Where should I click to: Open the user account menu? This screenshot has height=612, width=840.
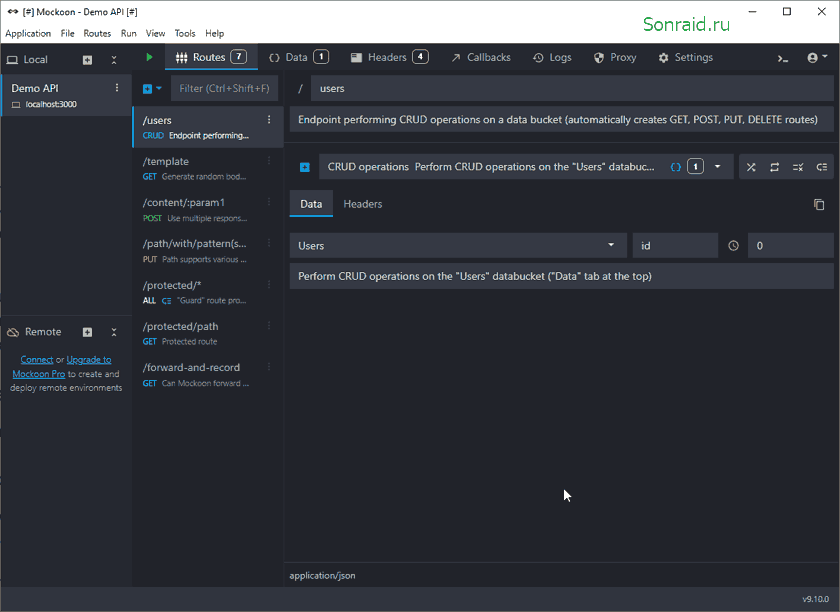(x=817, y=57)
